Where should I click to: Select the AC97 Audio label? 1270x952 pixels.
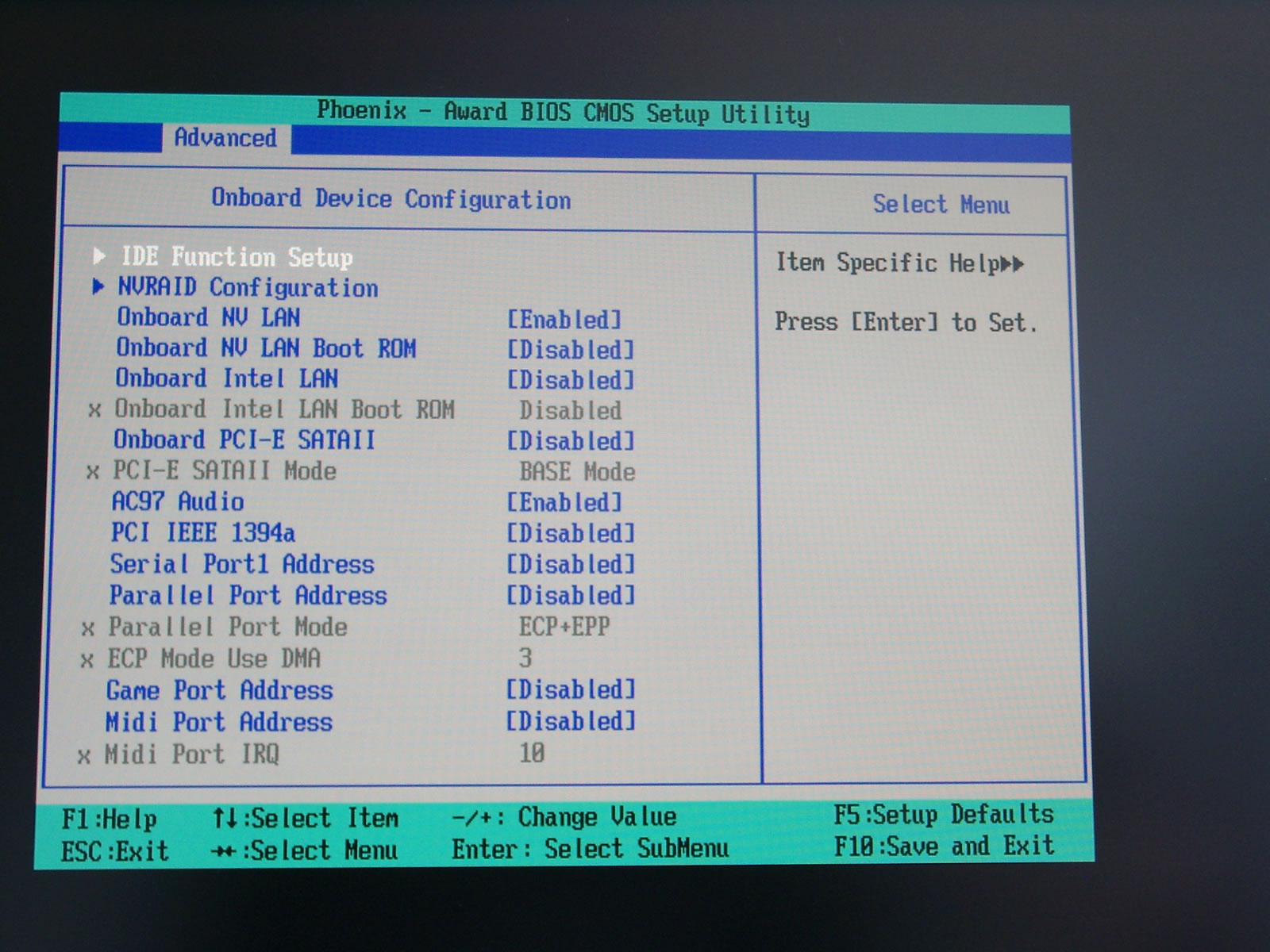(178, 501)
